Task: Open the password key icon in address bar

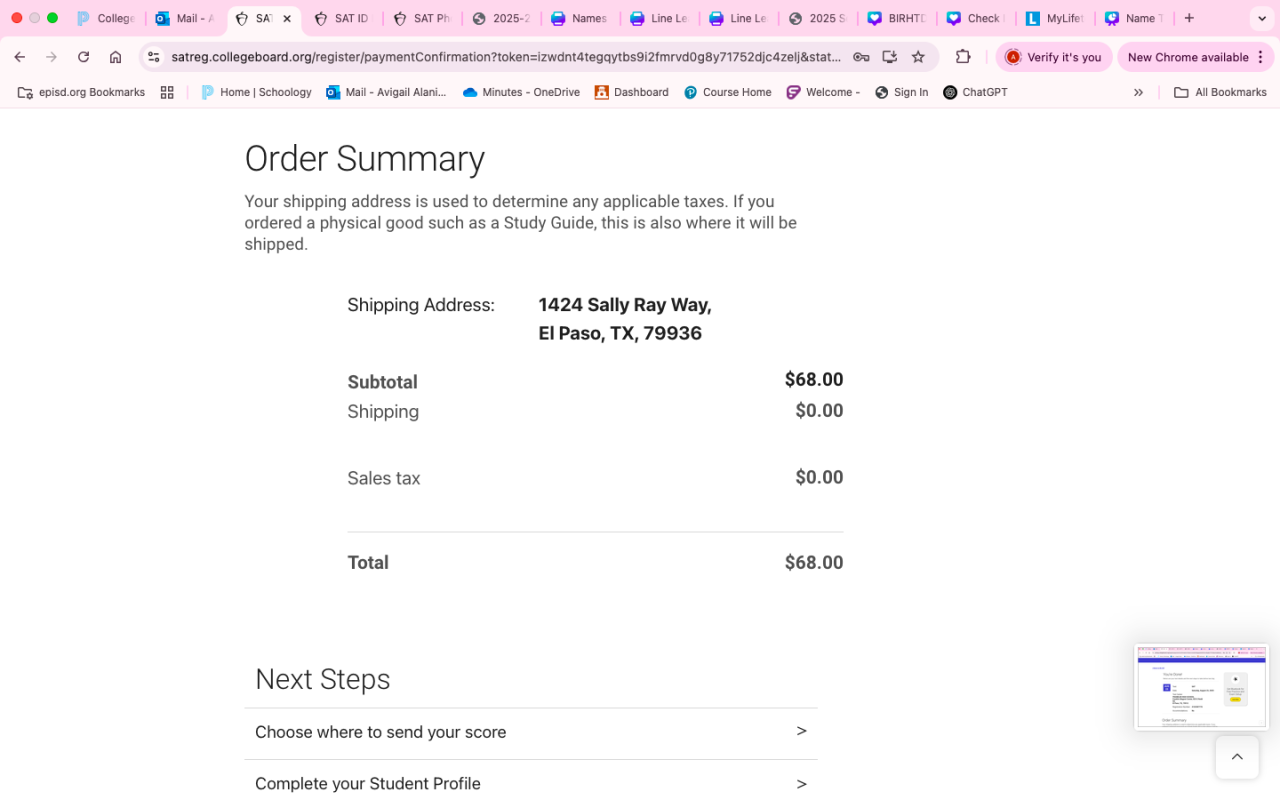Action: [860, 57]
